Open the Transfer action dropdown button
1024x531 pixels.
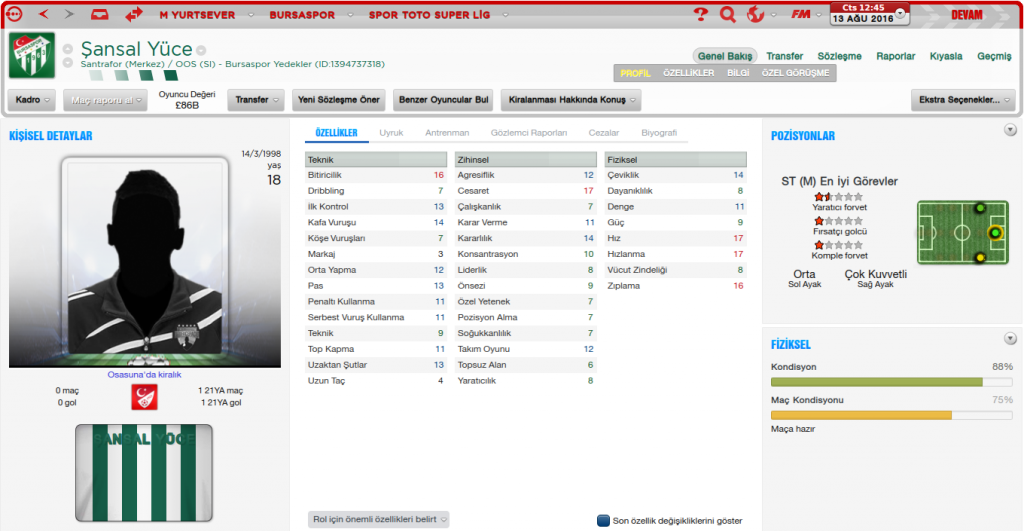[x=256, y=100]
